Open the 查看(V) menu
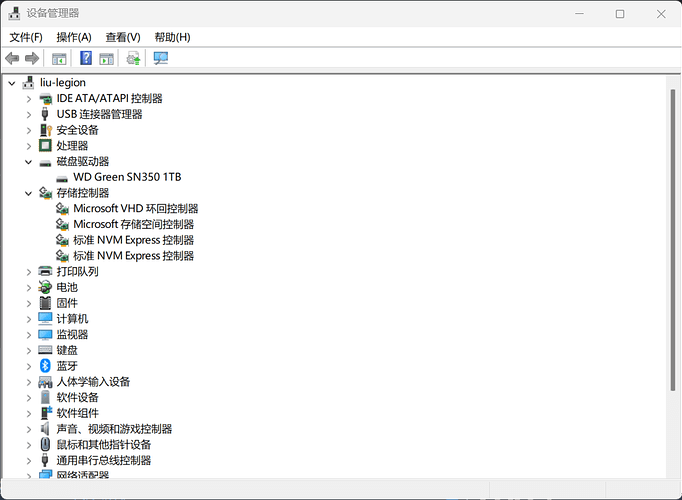Viewport: 682px width, 500px height. [x=123, y=37]
